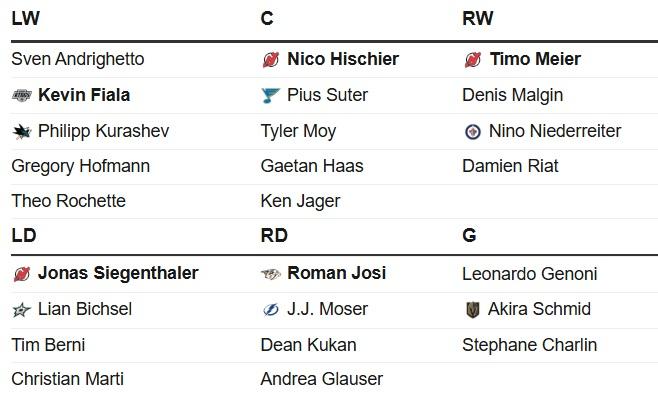
Task: Click the Stars logo beside Lian Bichsel
Action: point(21,310)
